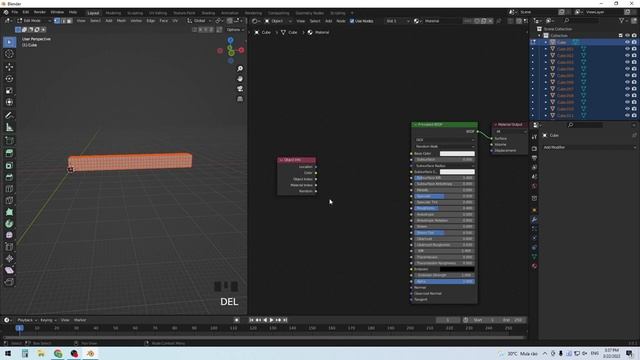Open the GGX distribution dropdown

pyautogui.click(x=444, y=140)
